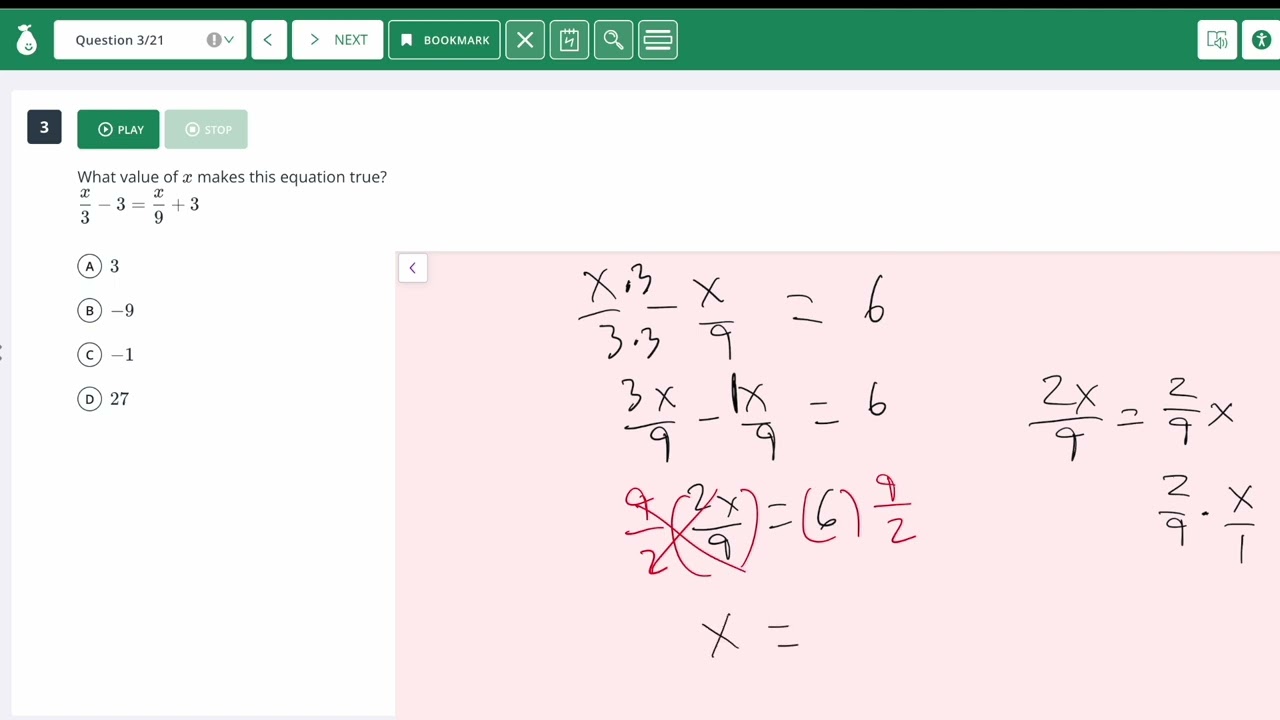Click the NEXT button
This screenshot has height=720, width=1280.
click(x=337, y=40)
